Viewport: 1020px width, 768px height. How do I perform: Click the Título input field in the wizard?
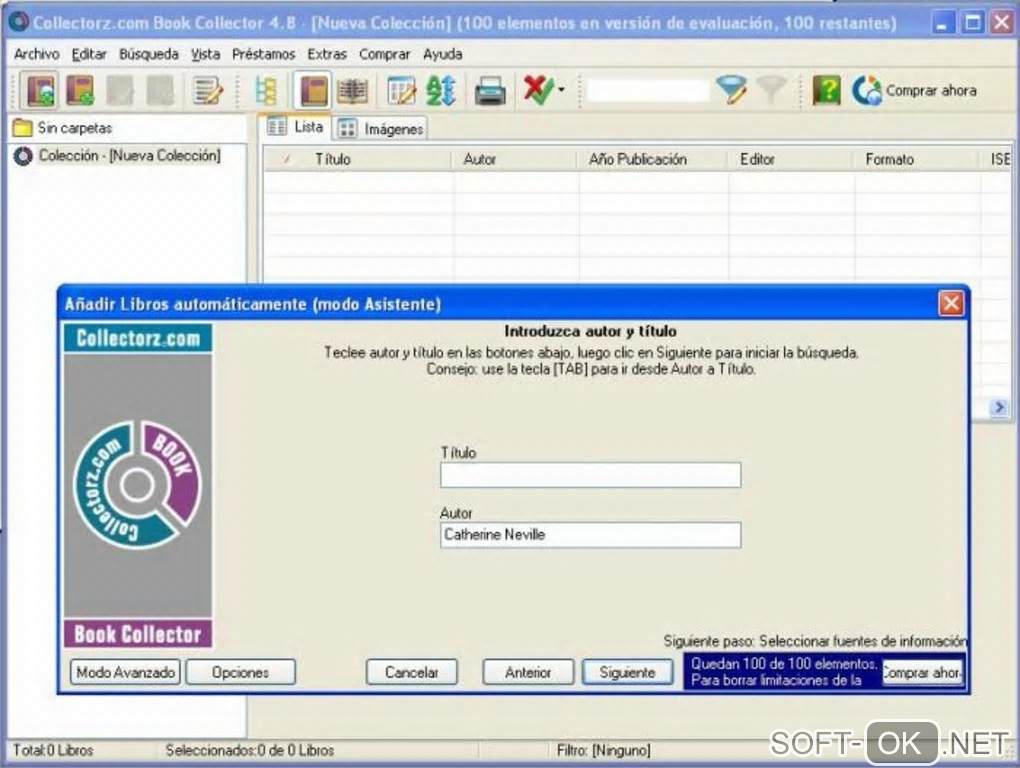click(x=590, y=475)
